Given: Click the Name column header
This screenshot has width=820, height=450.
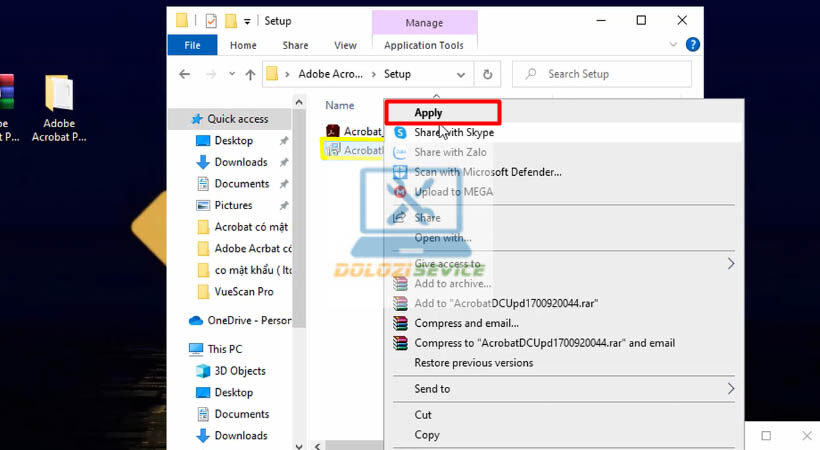Looking at the screenshot, I should coord(340,106).
